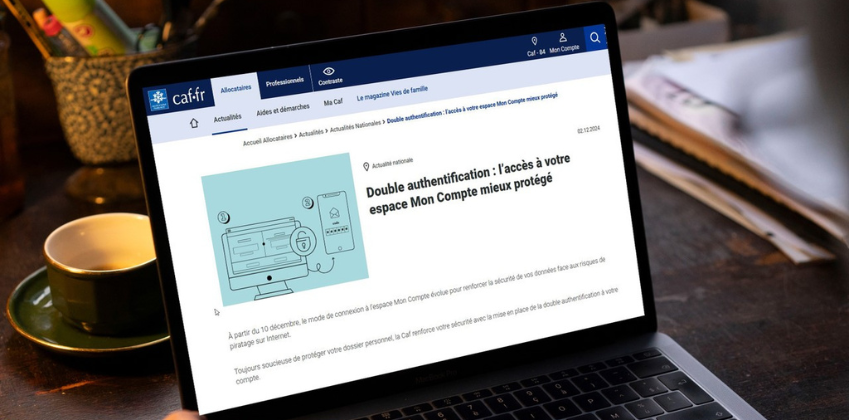Image resolution: width=849 pixels, height=420 pixels.
Task: Open Aides et démarches menu
Action: (x=283, y=109)
